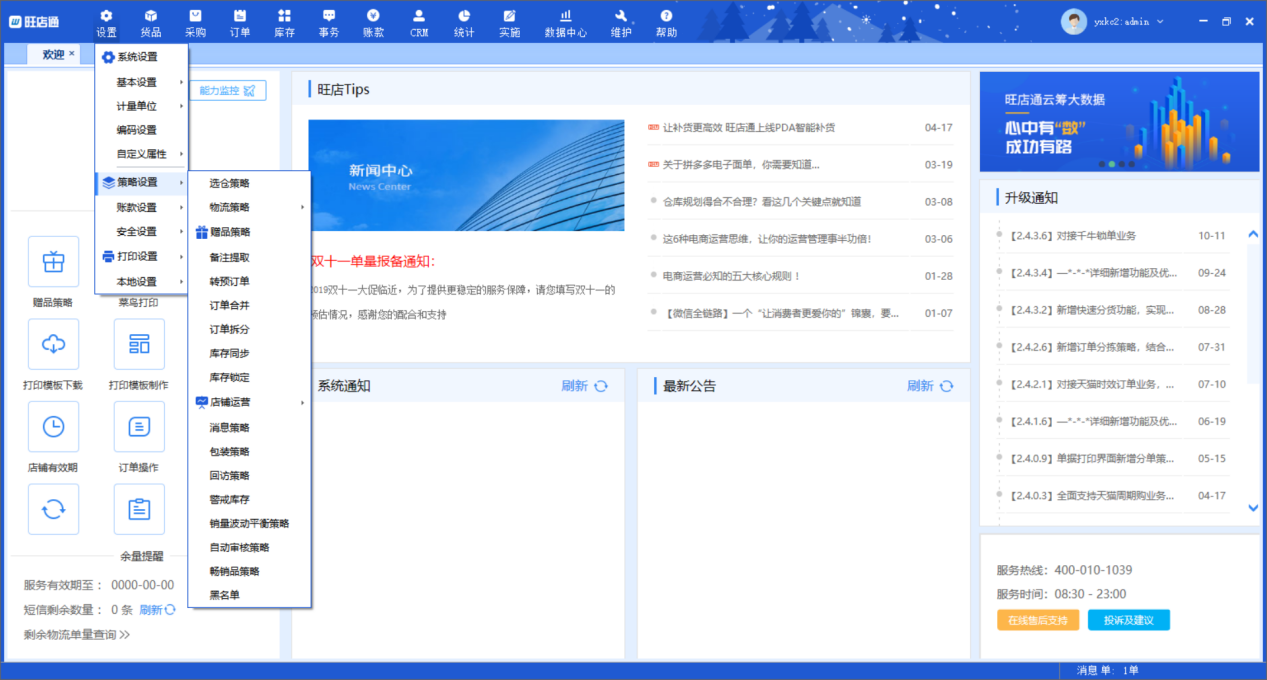
Task: Click the 打印模板制作 layout icon
Action: coord(139,345)
